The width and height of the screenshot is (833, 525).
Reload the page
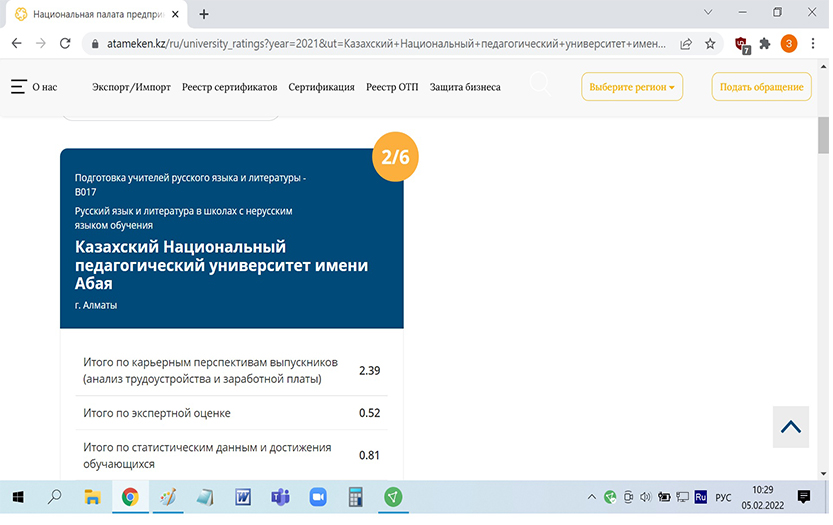(x=65, y=44)
